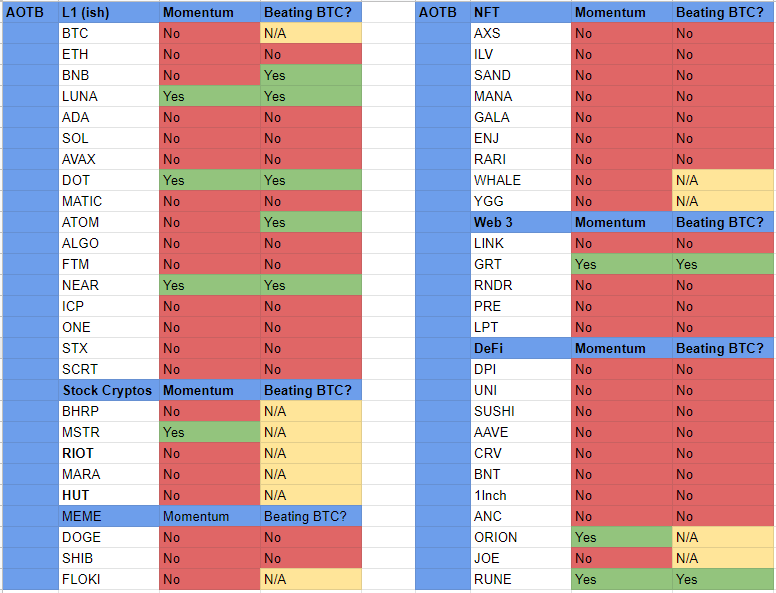Click WHALE's N/A Beating BTC cell

pyautogui.click(x=723, y=180)
